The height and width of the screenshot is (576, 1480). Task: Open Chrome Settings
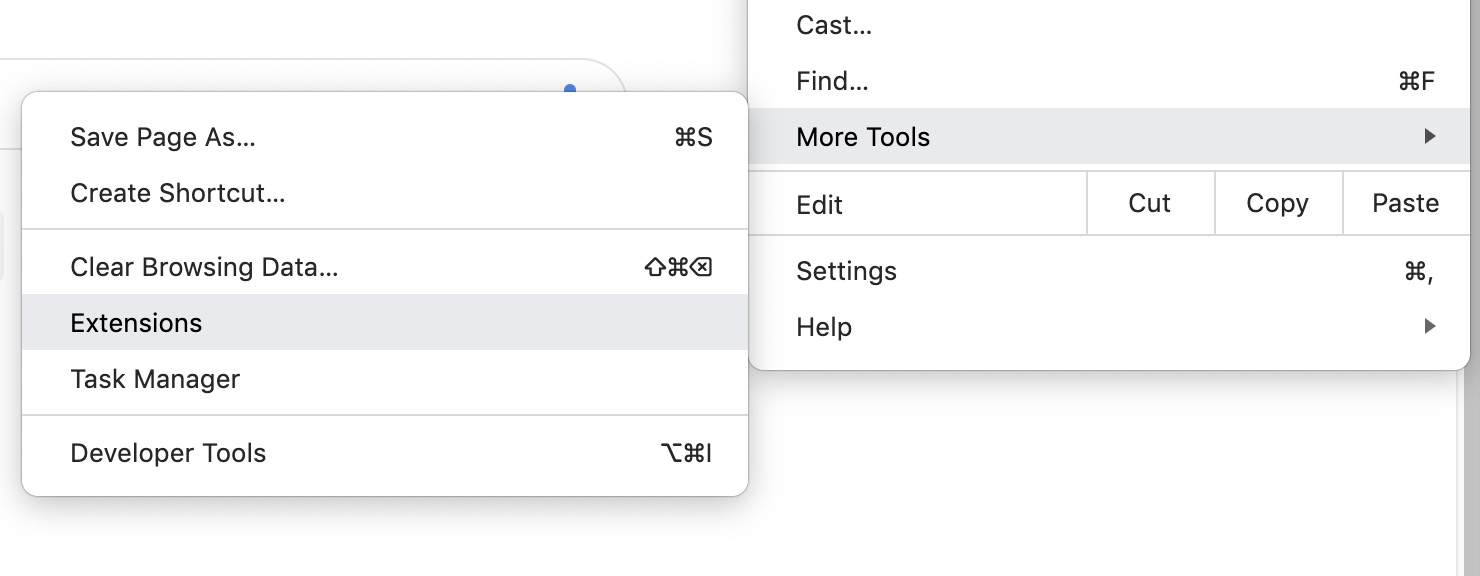[846, 270]
